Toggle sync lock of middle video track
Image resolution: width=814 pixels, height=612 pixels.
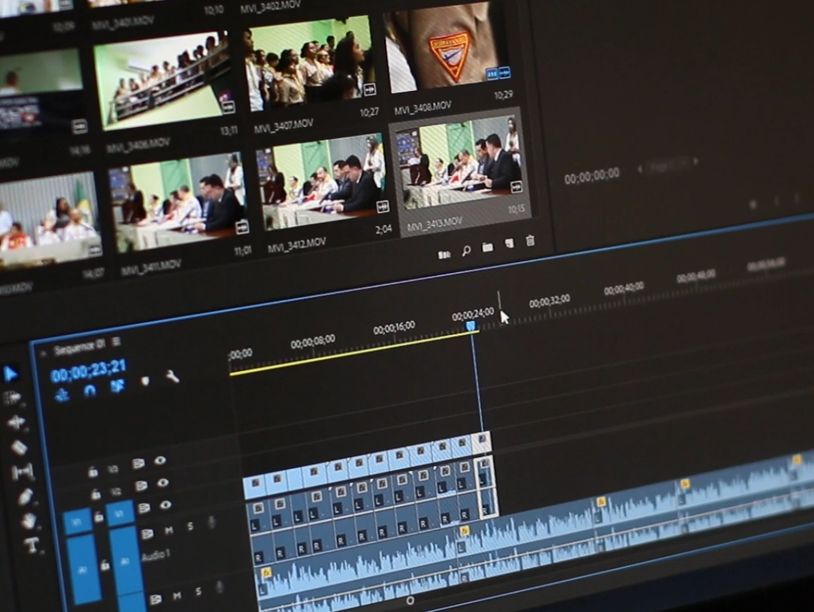141,486
